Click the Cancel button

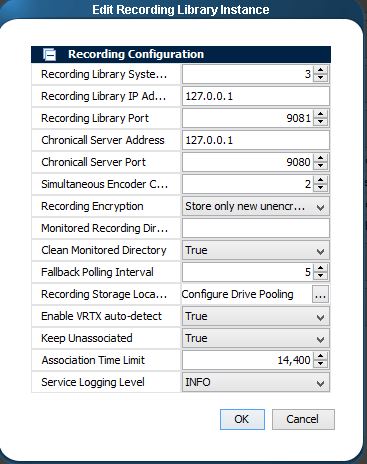(303, 419)
